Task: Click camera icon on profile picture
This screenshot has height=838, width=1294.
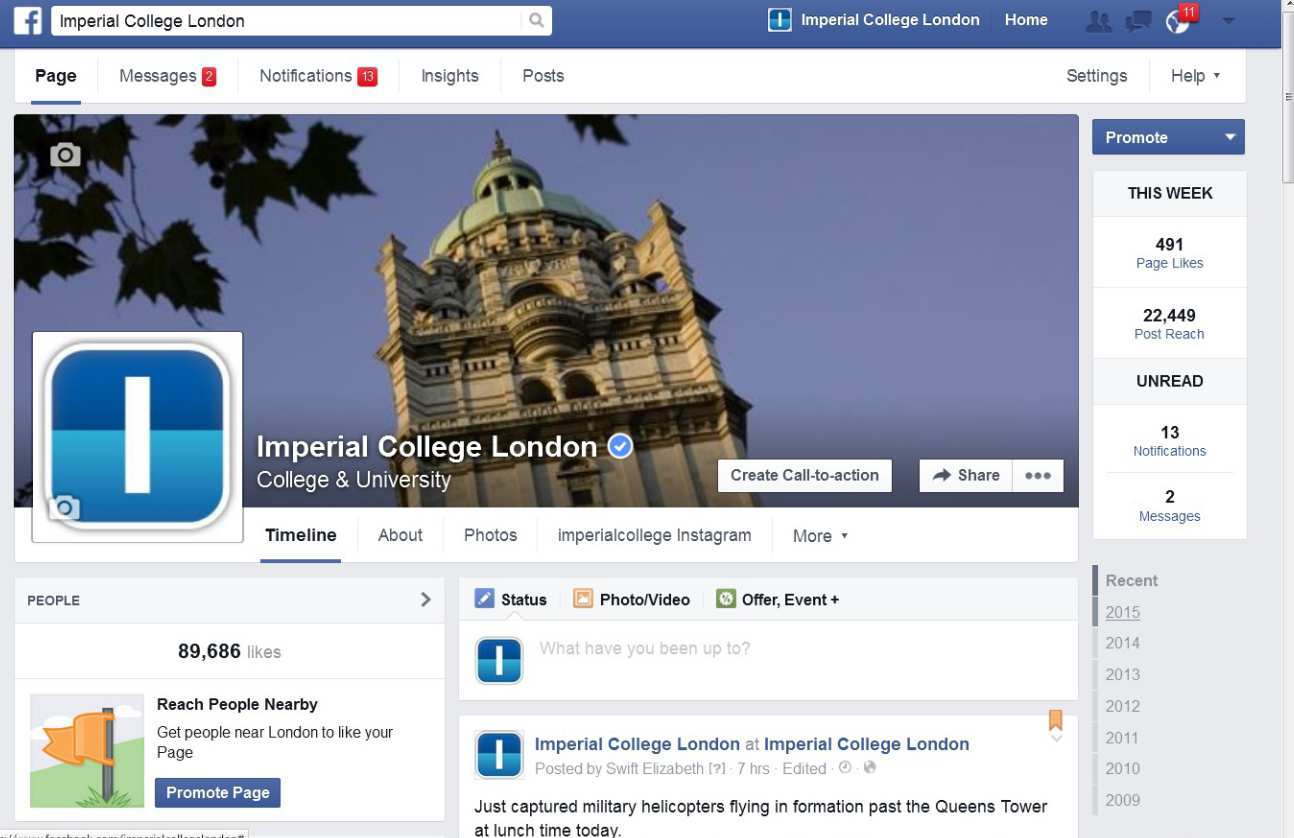Action: [65, 508]
